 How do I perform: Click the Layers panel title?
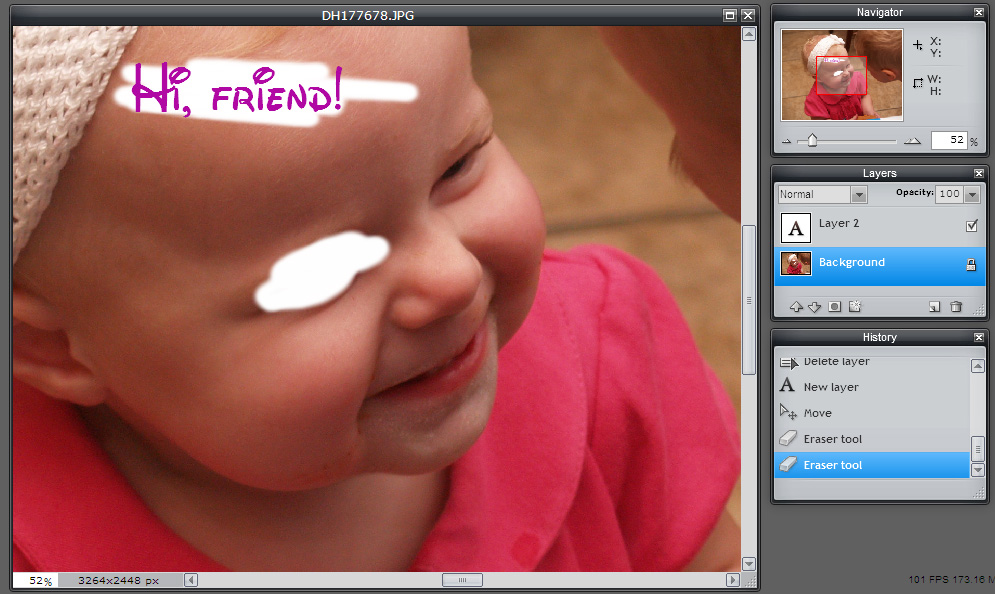(x=880, y=173)
